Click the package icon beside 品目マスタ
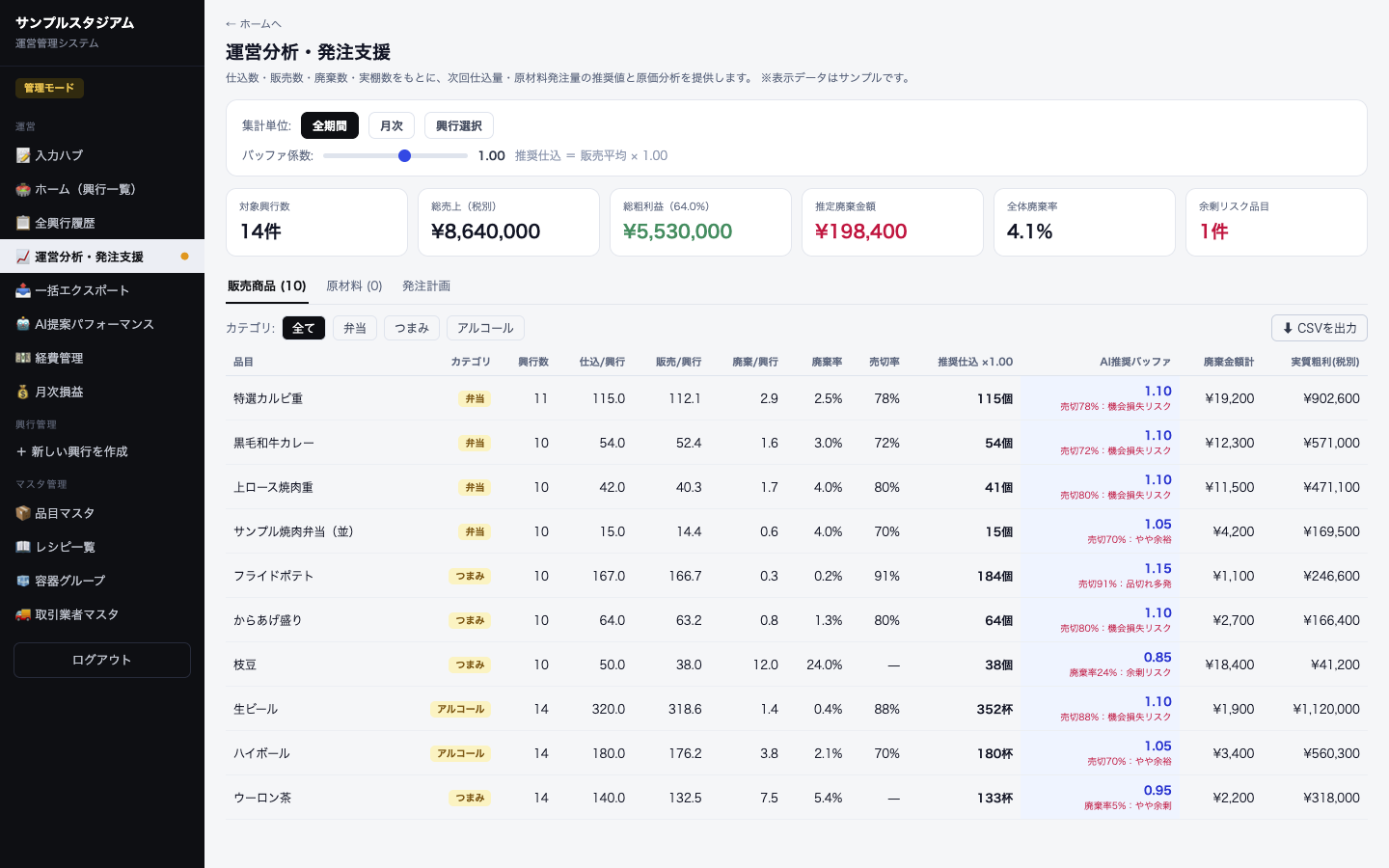 click(x=23, y=513)
